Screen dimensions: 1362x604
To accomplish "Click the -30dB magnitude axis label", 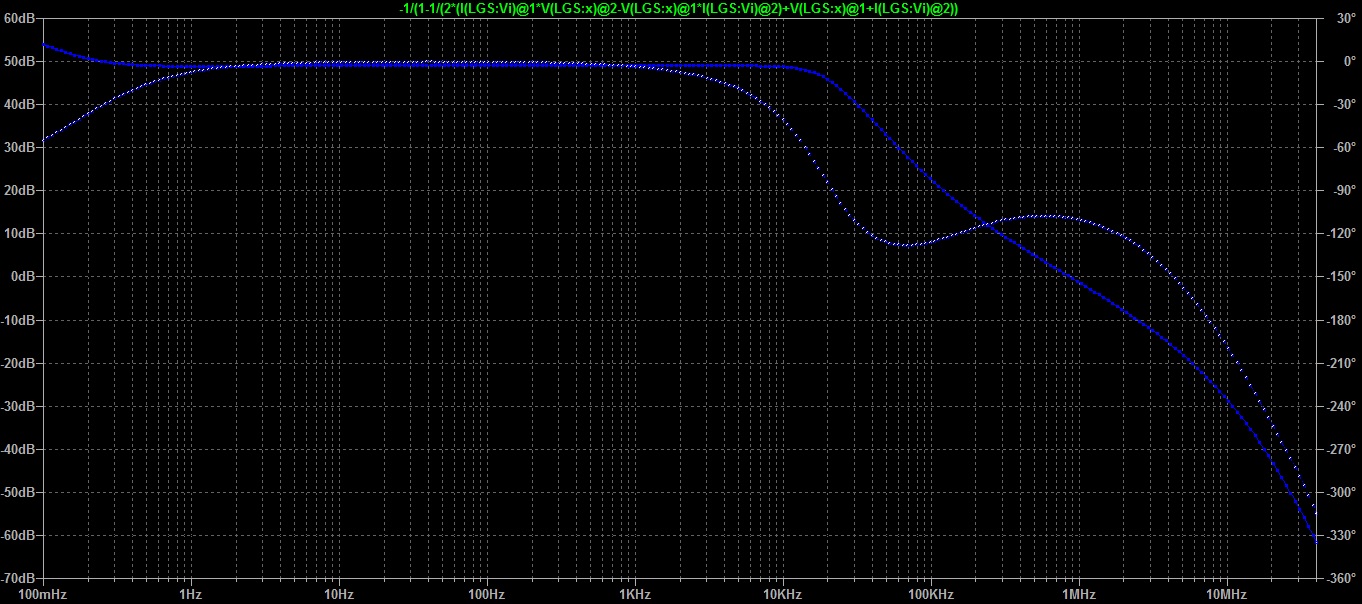I will coord(19,406).
